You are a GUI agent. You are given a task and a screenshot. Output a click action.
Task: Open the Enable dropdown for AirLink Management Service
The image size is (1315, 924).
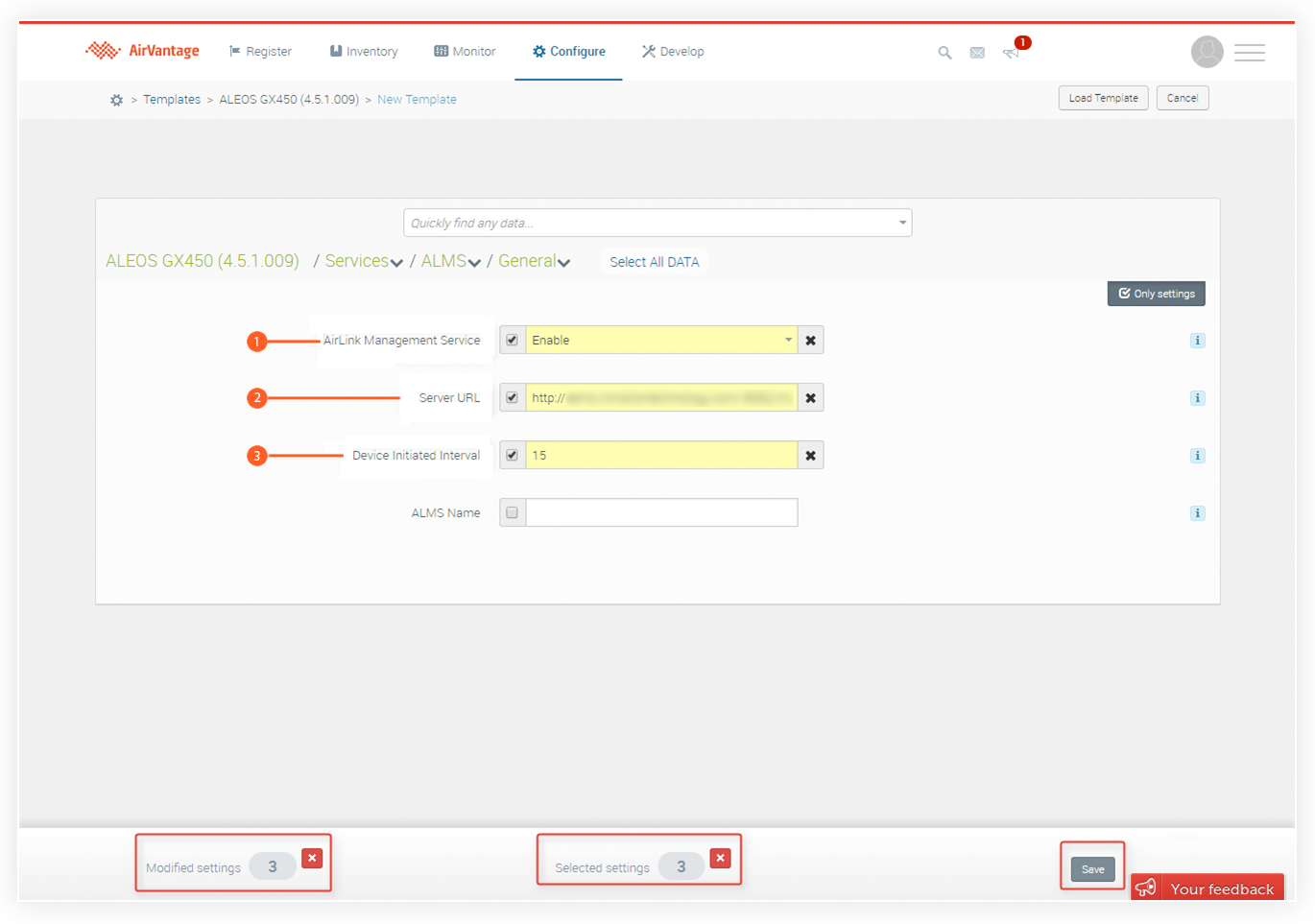(661, 341)
